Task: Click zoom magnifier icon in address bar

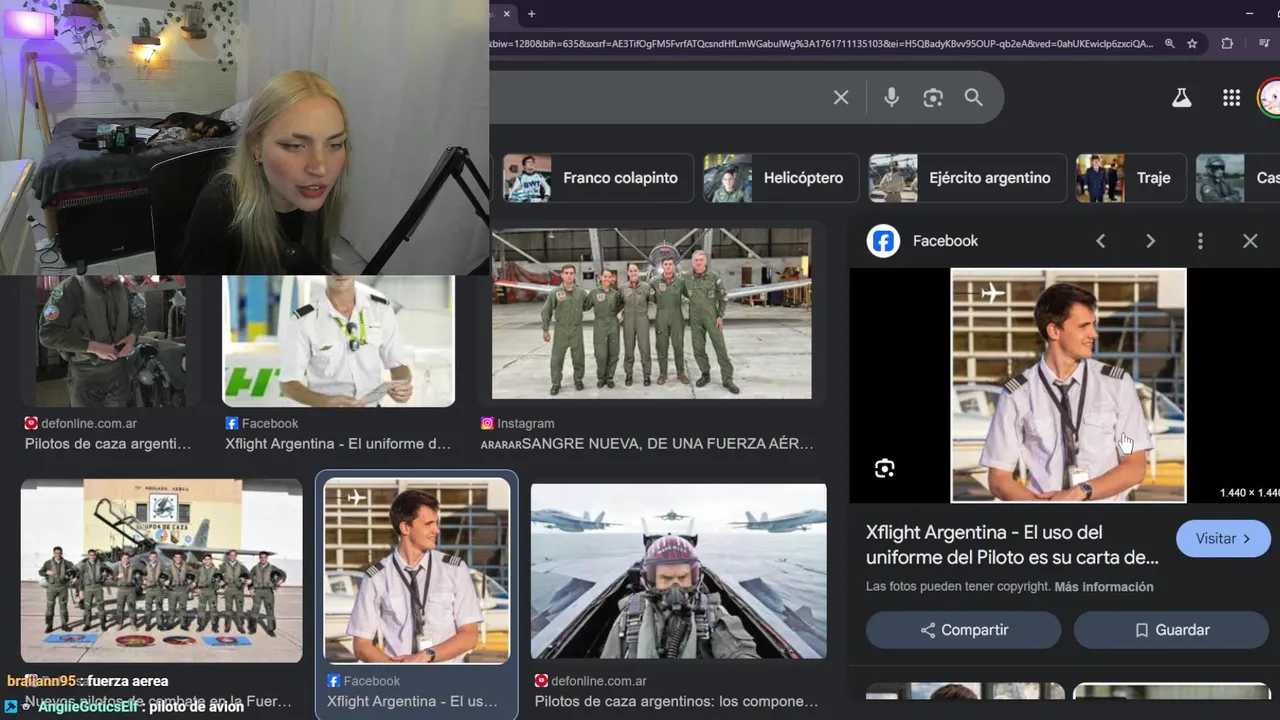Action: point(1169,44)
